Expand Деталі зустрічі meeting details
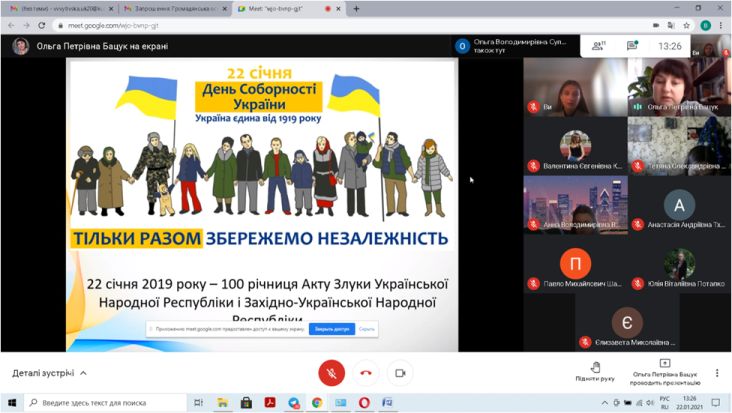The image size is (732, 413). click(x=49, y=373)
